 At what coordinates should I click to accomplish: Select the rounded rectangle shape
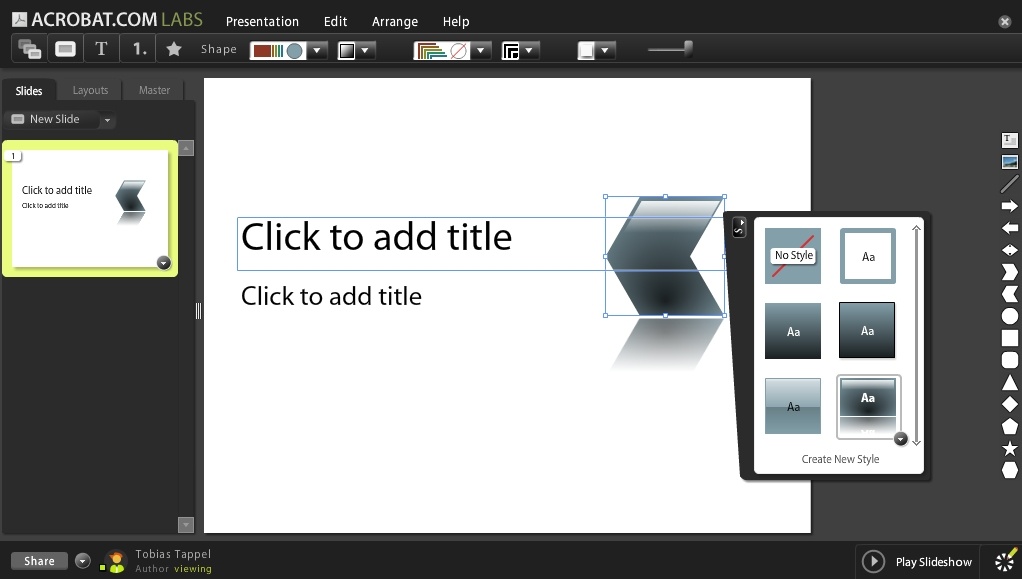coord(1010,360)
